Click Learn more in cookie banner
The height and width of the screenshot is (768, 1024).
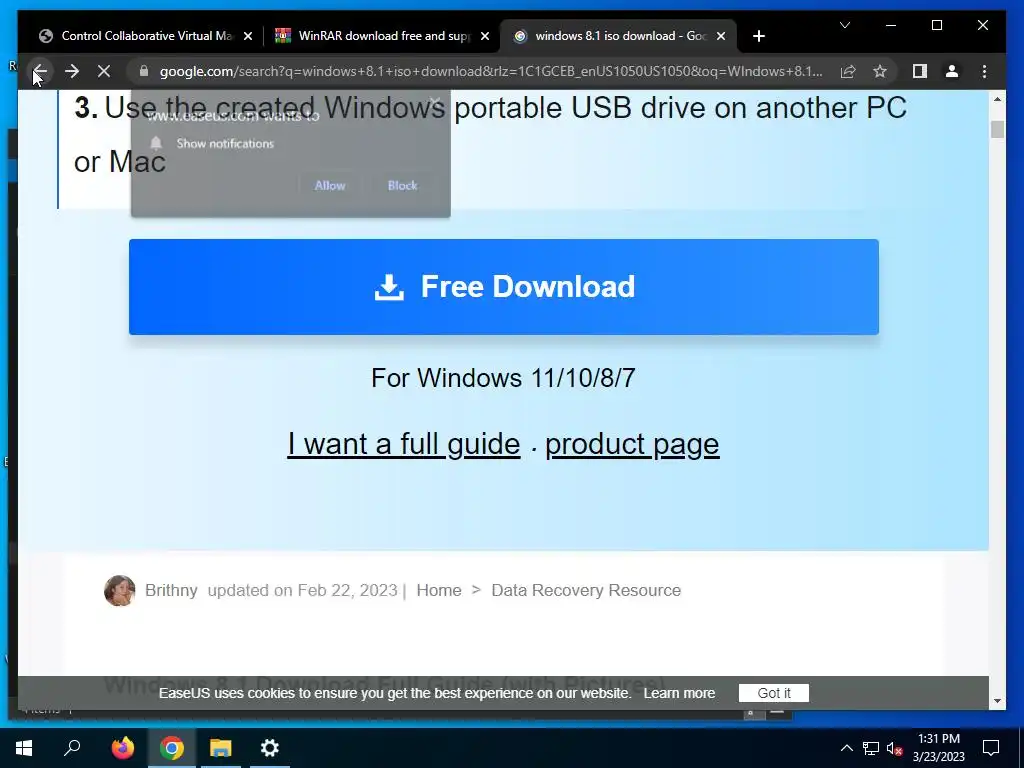click(x=679, y=693)
